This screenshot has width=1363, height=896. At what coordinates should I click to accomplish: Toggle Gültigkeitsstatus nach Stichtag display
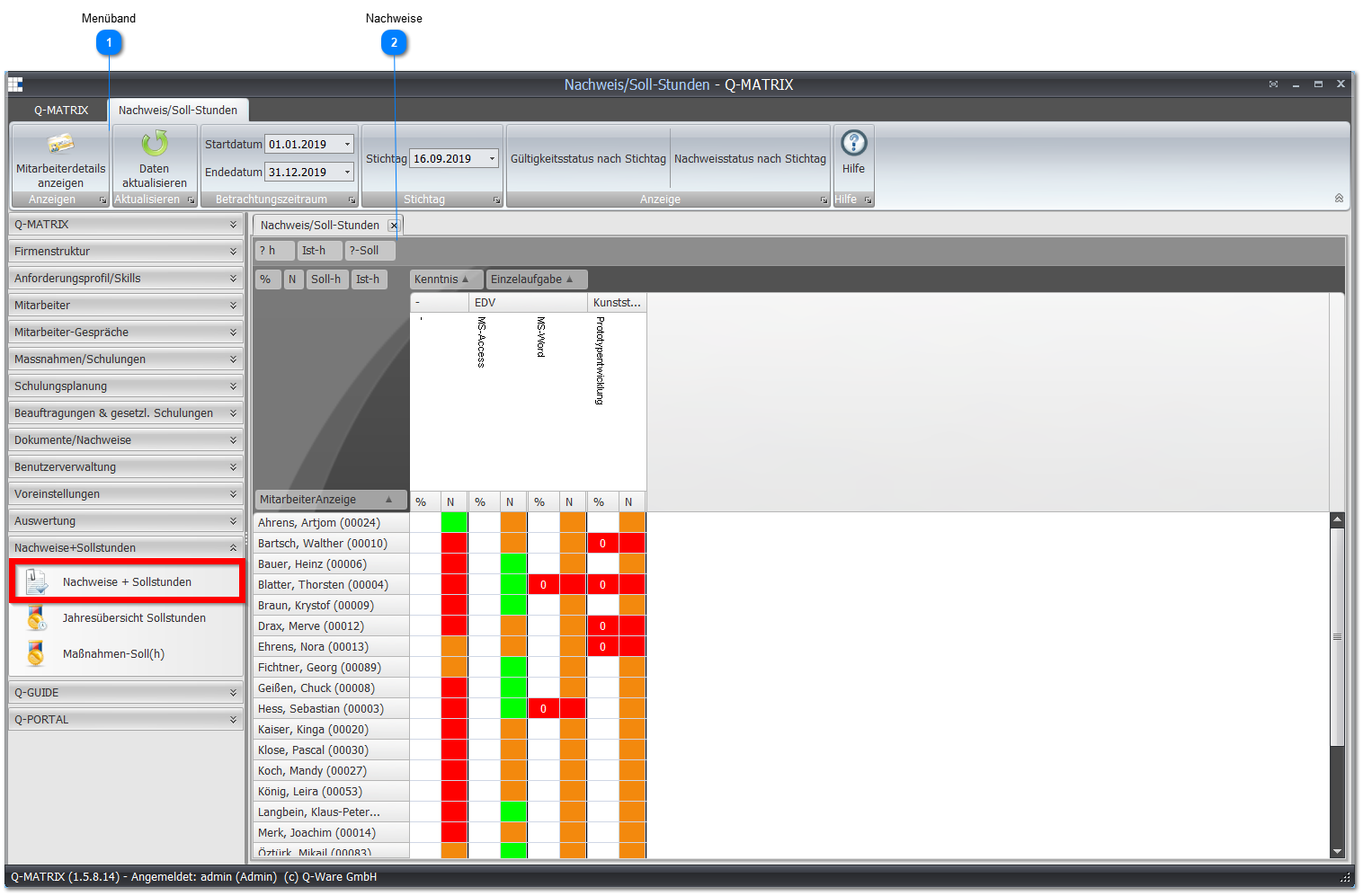tap(588, 159)
